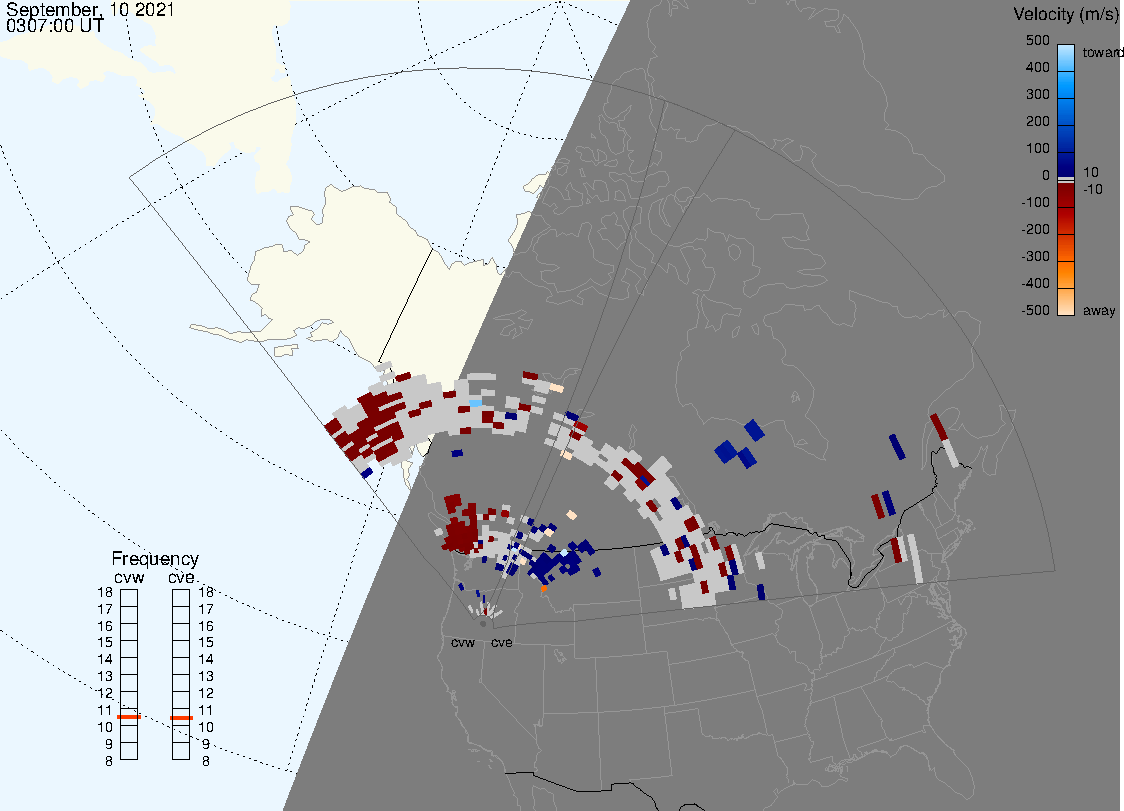
Task: Pick the orange segment of the color bar
Action: (1066, 275)
